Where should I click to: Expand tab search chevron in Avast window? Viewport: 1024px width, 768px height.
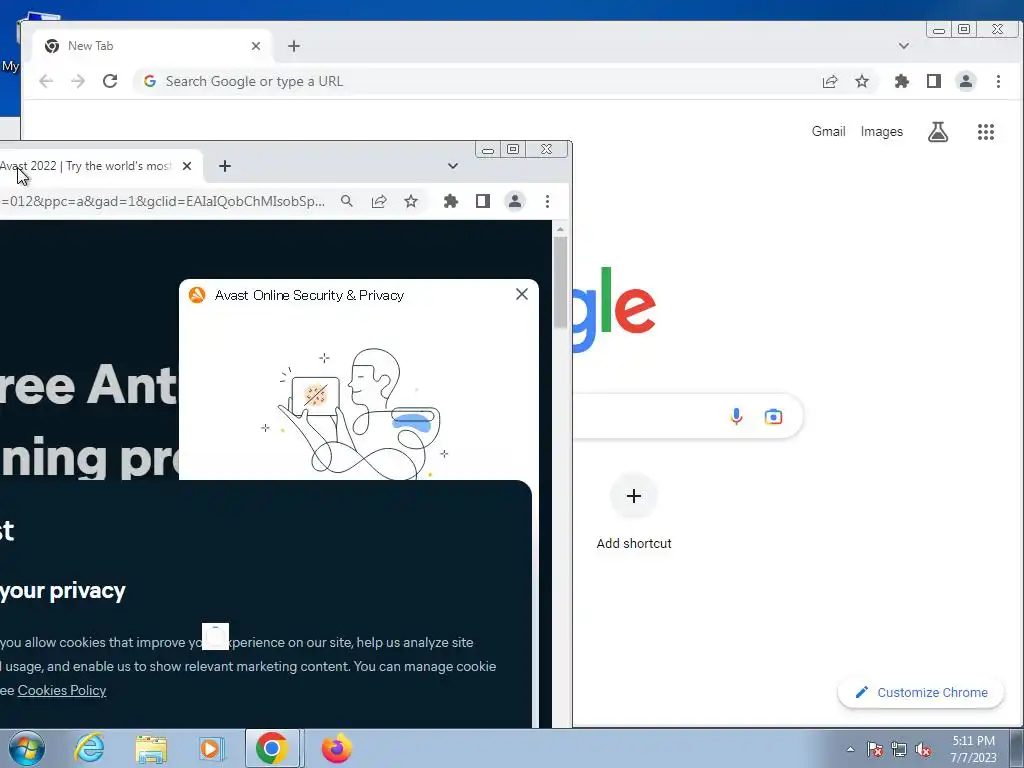click(x=453, y=166)
